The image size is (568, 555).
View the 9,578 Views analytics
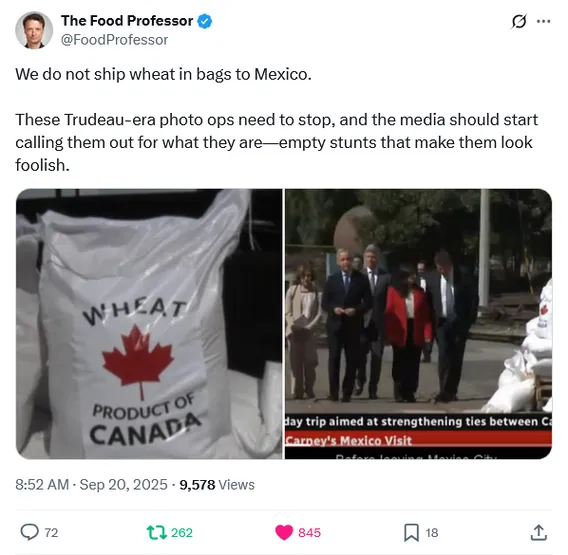217,485
